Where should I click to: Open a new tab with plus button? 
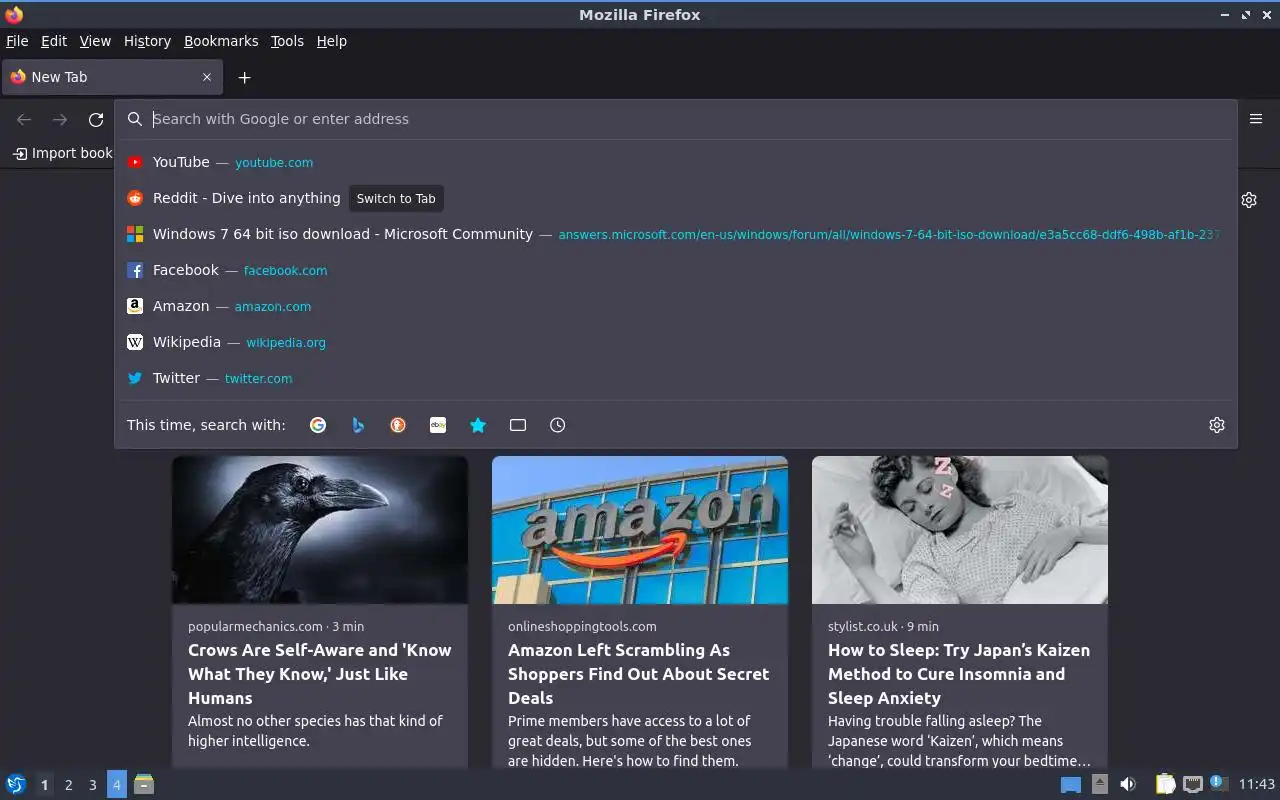[x=244, y=77]
